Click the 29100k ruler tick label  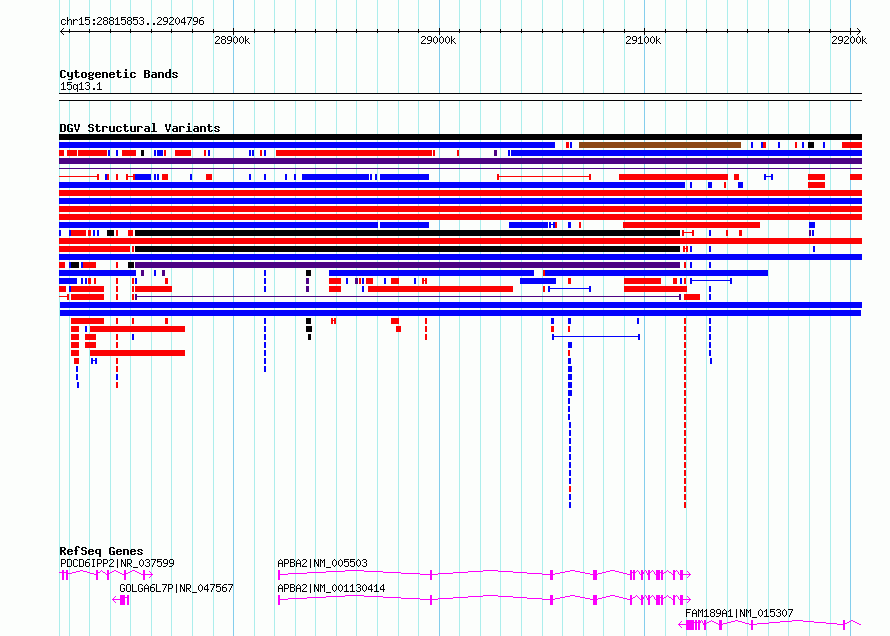(x=643, y=40)
